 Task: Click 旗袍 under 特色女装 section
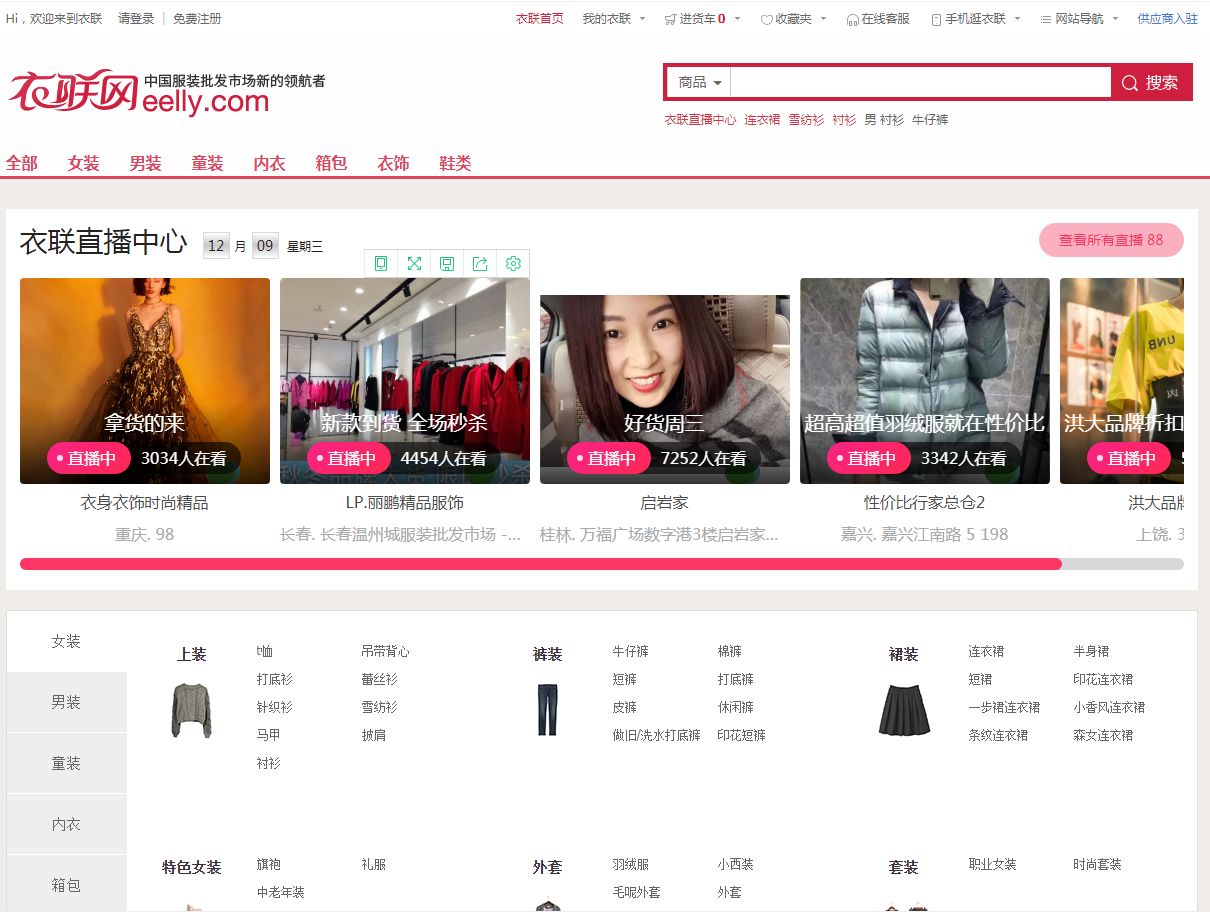pyautogui.click(x=269, y=865)
